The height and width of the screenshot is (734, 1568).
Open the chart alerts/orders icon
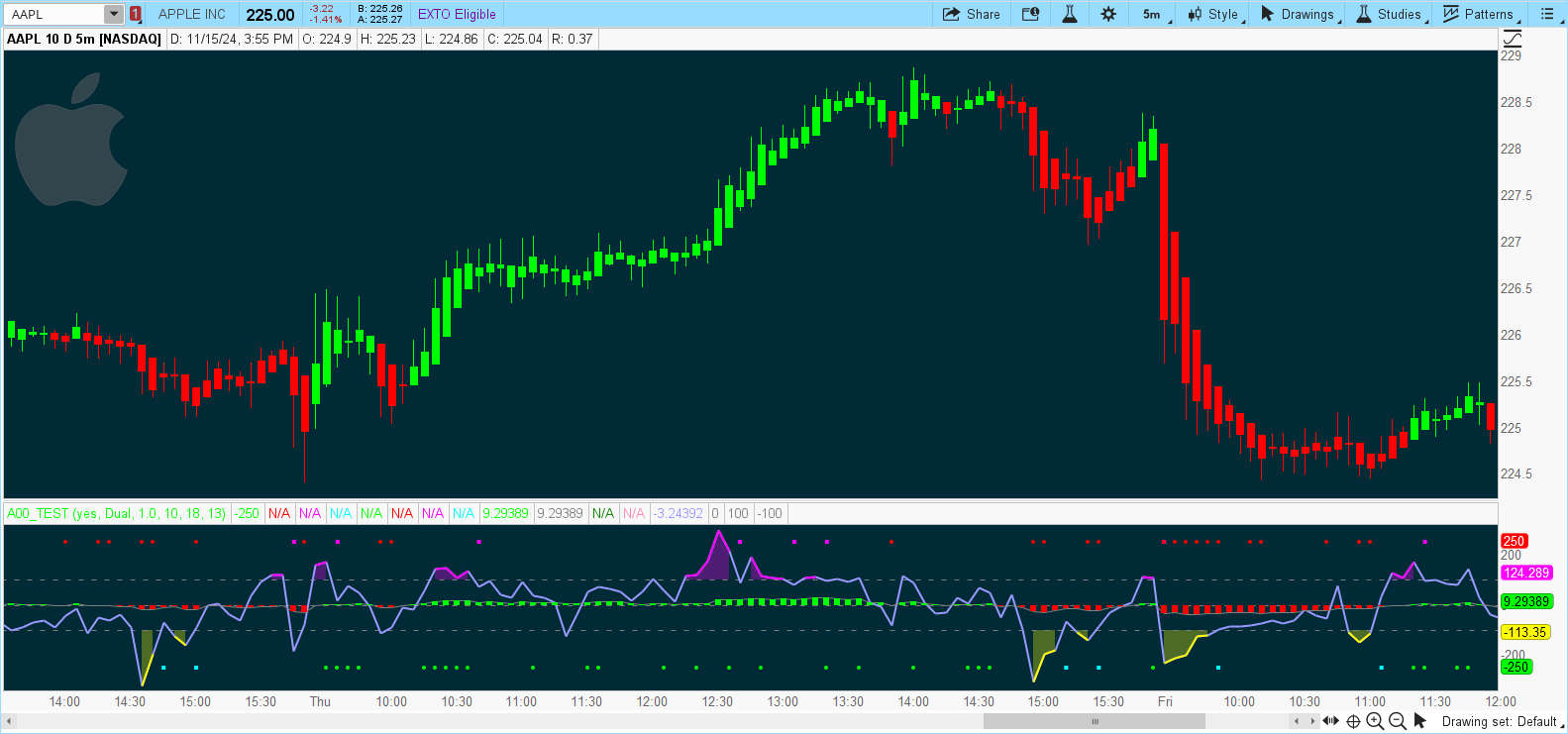tap(1030, 14)
